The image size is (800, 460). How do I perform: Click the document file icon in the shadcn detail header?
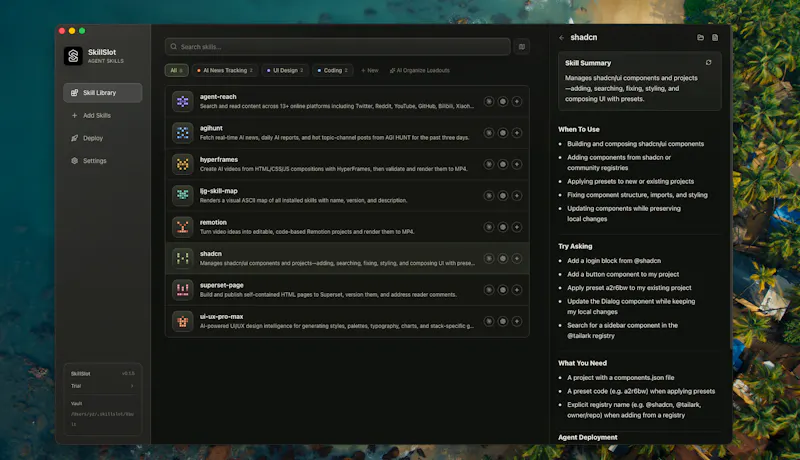[715, 37]
